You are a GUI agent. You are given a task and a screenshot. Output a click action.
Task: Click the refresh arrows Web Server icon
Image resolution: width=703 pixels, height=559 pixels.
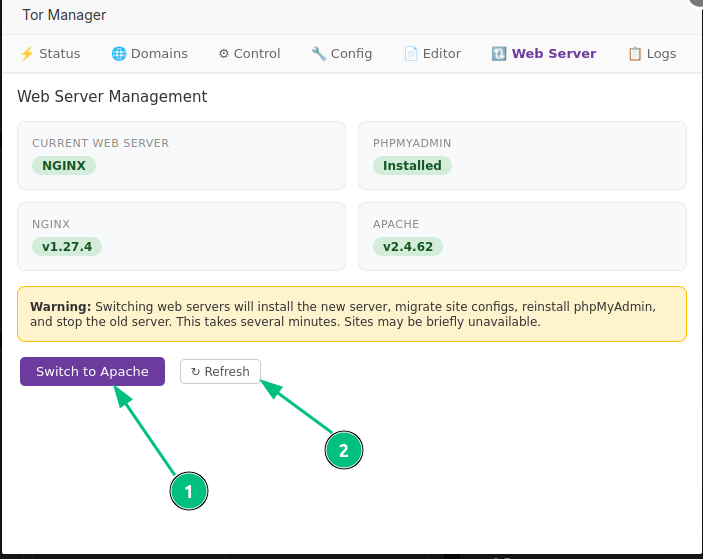(x=499, y=54)
